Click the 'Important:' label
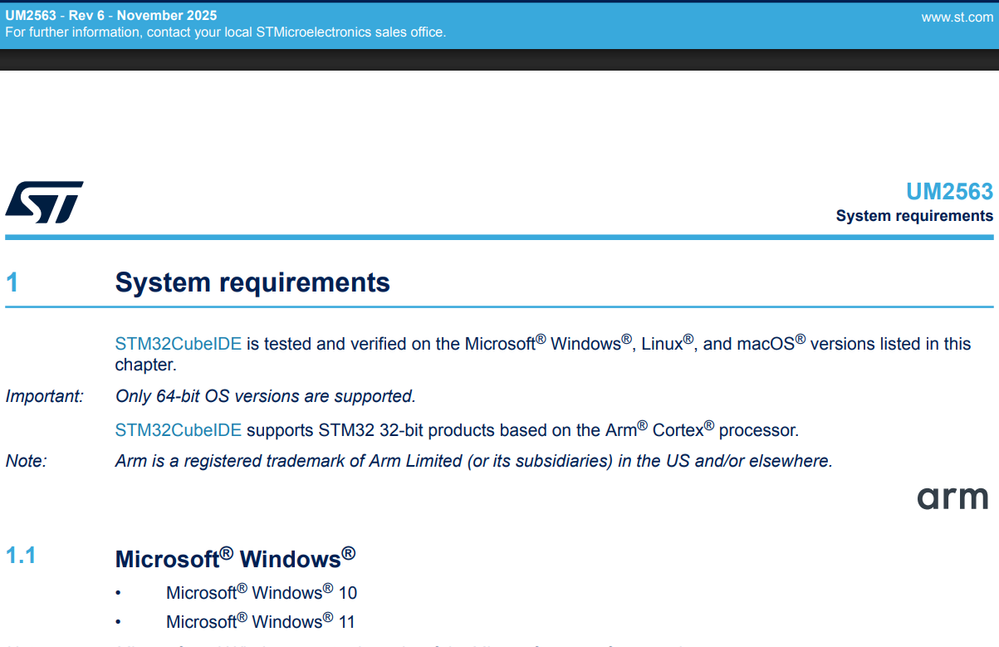 [x=45, y=396]
